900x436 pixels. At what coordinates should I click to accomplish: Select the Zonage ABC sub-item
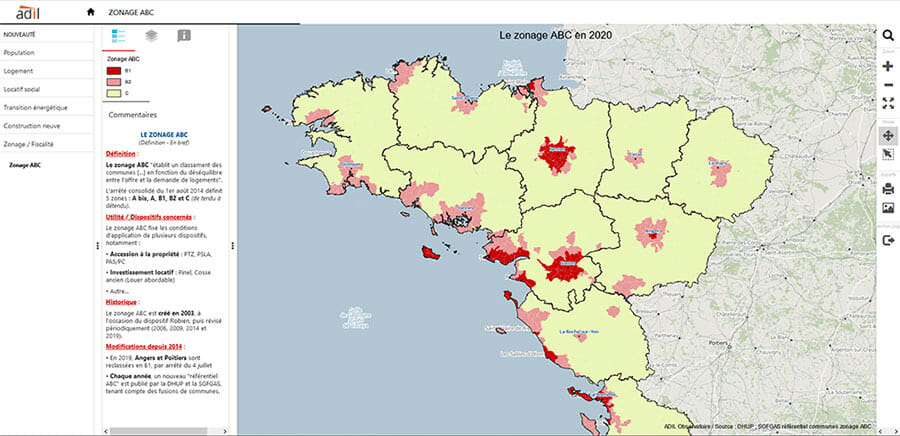click(25, 165)
